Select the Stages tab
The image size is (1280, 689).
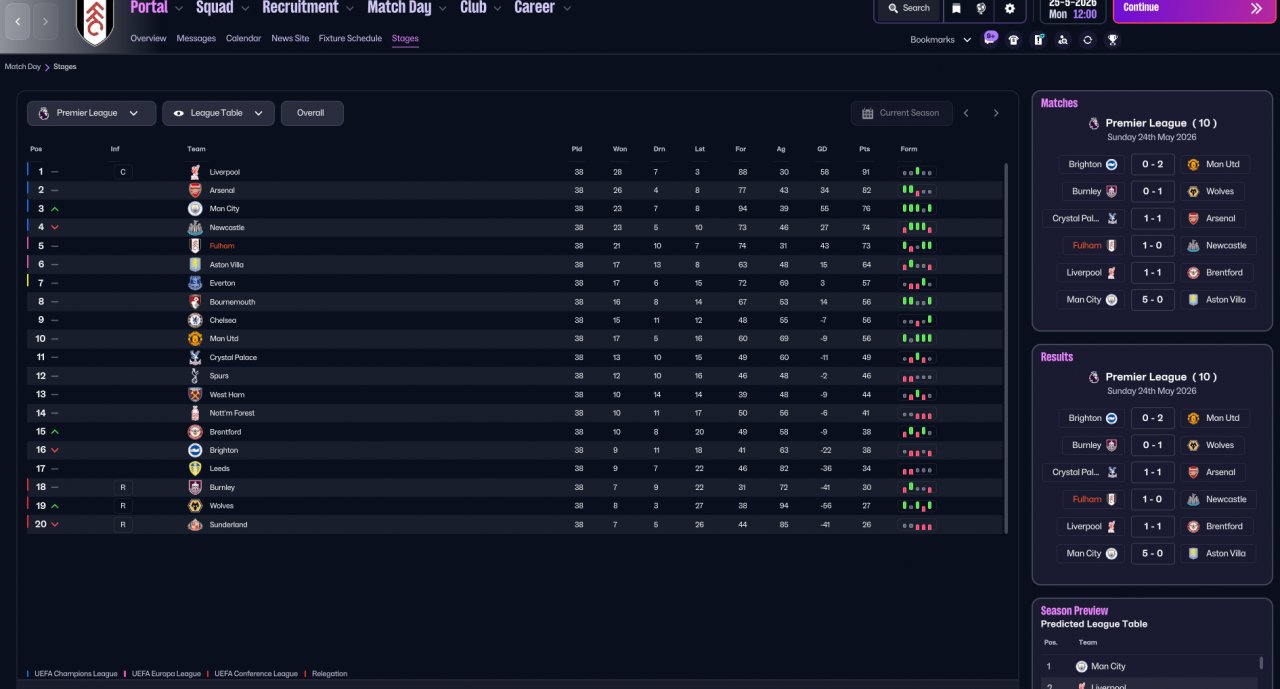pos(405,38)
